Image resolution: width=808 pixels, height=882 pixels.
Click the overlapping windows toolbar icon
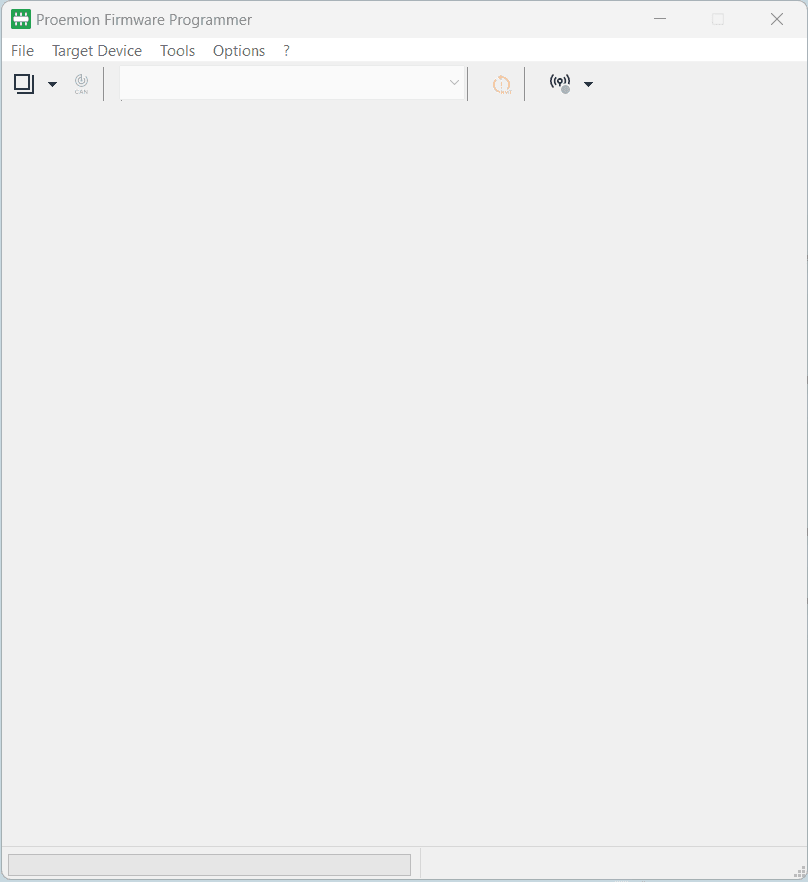[24, 84]
